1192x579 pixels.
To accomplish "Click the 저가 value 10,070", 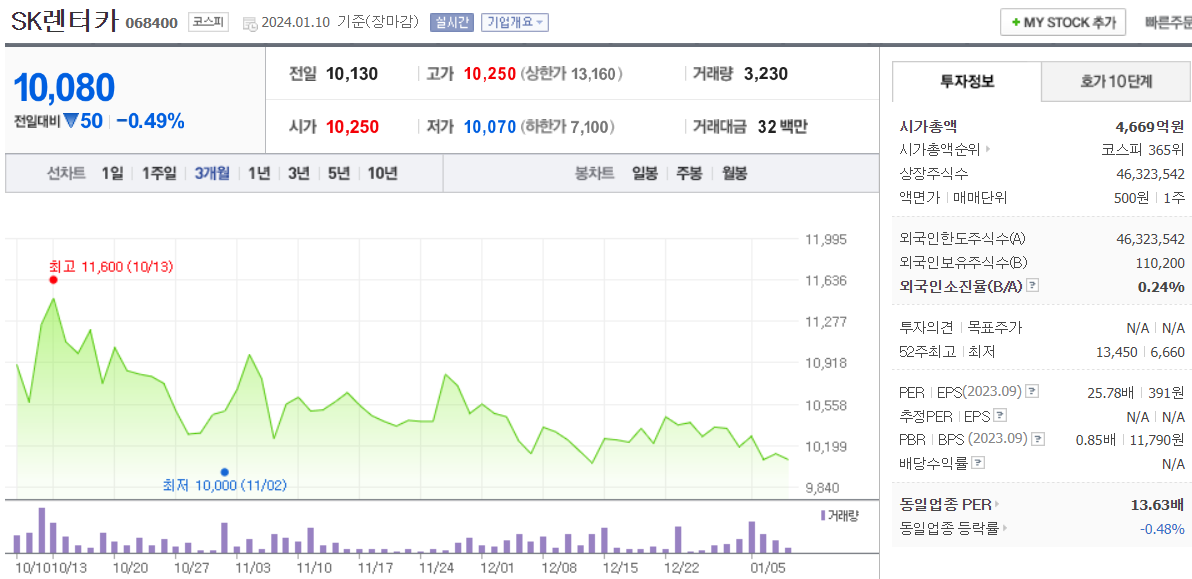I will [490, 126].
